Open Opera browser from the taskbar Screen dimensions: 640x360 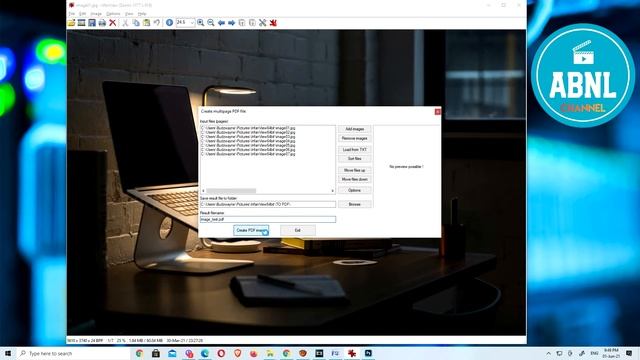[x=221, y=353]
